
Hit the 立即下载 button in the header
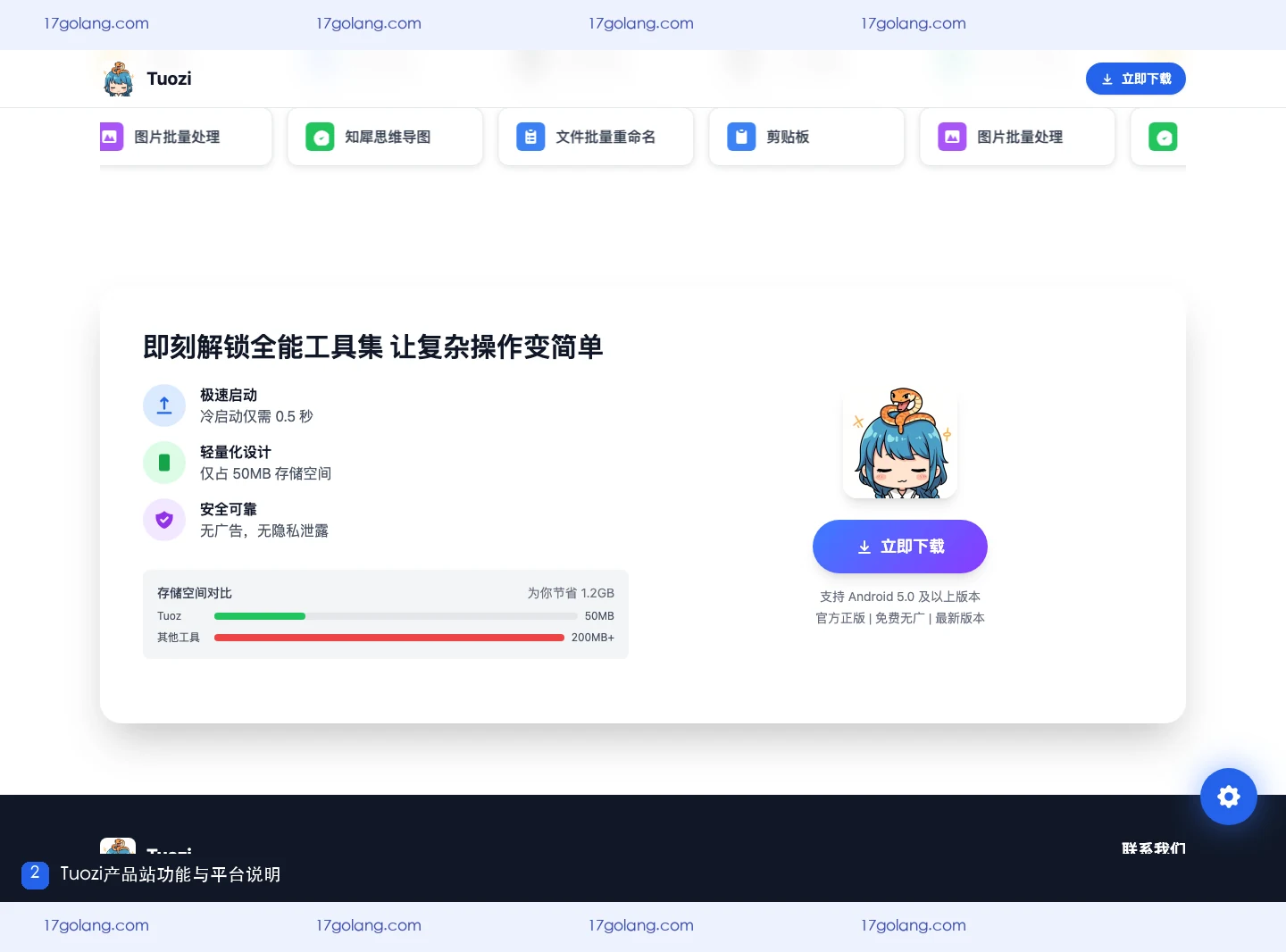click(x=1136, y=79)
